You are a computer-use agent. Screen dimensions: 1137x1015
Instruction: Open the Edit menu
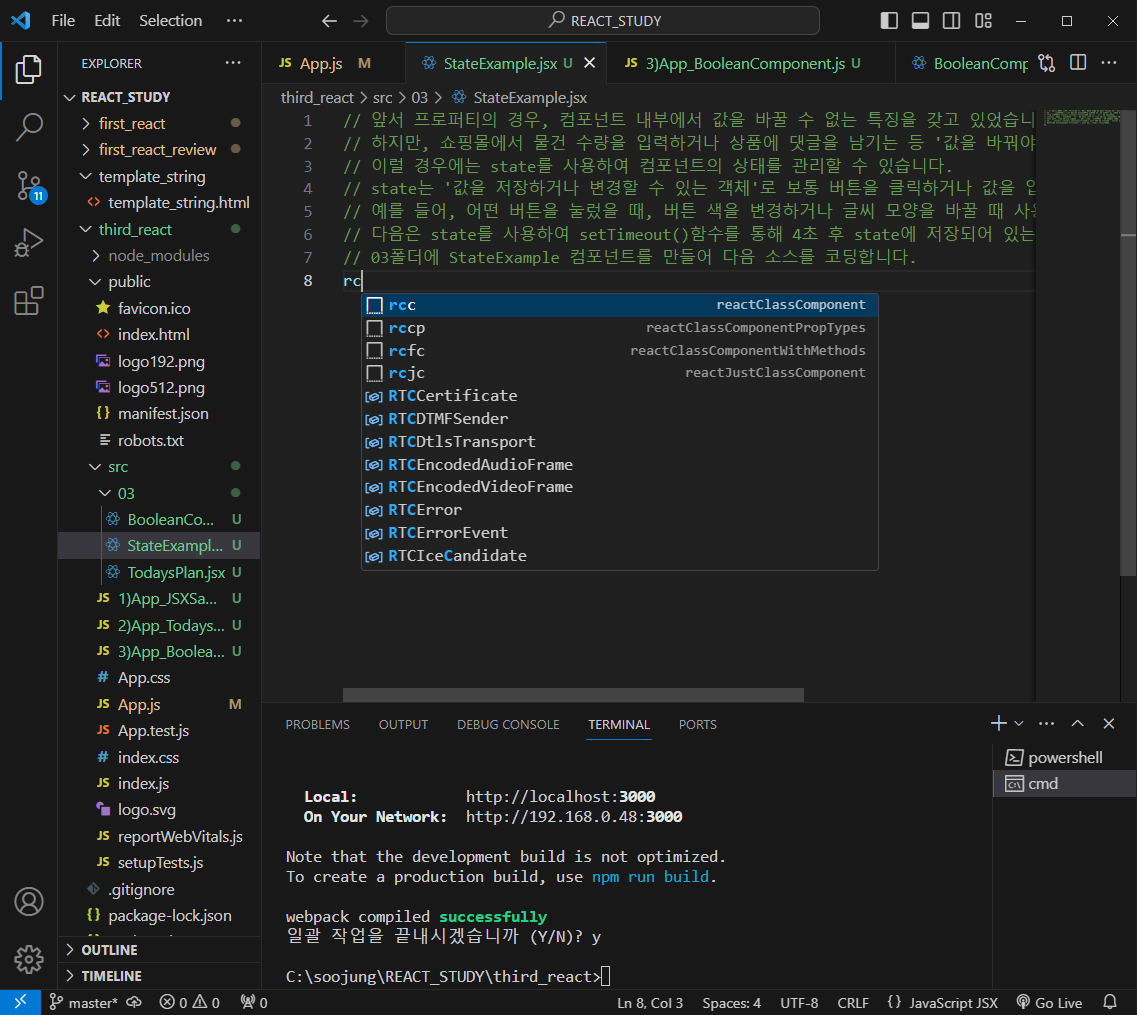click(107, 21)
